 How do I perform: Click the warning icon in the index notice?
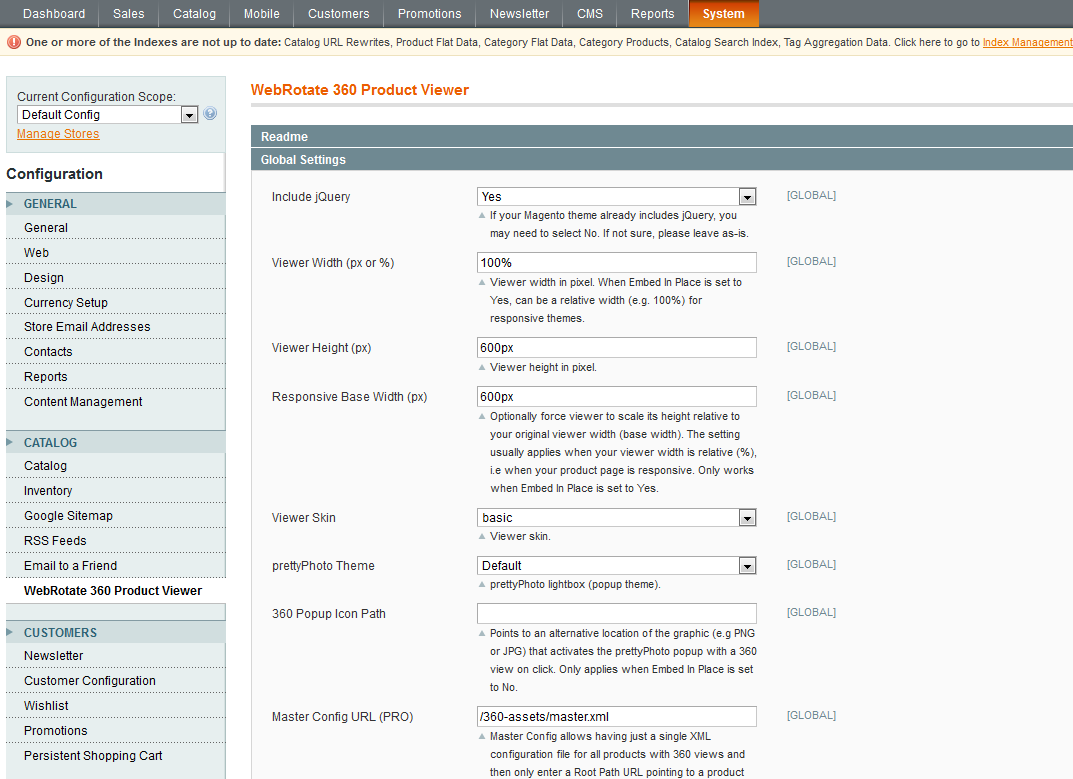14,42
